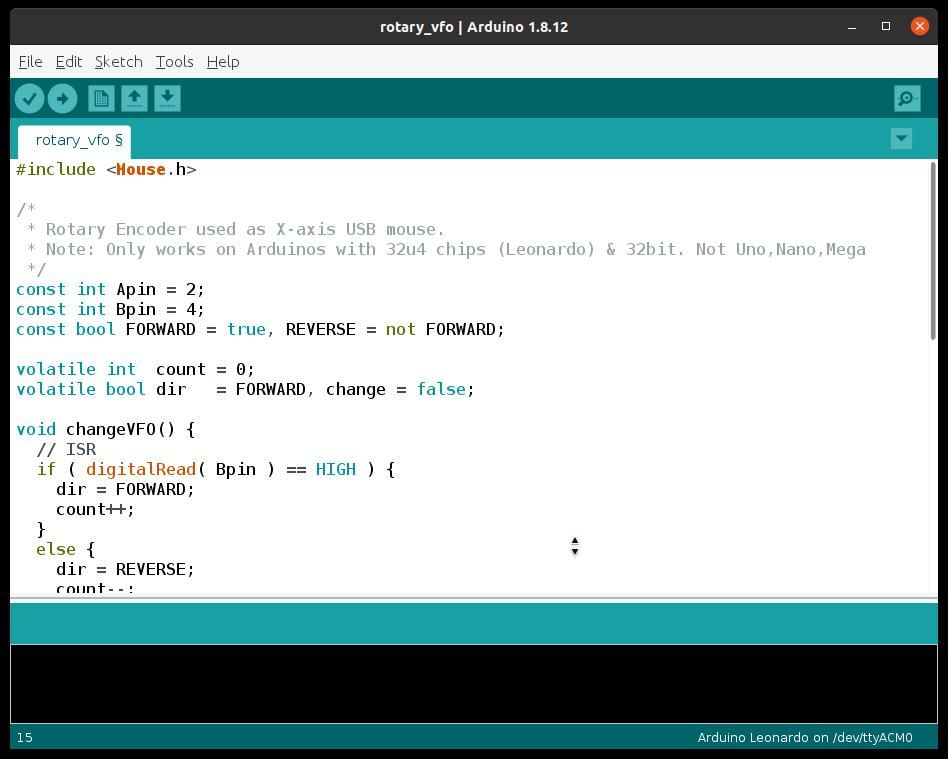Save the sketch with the down-arrow icon
Viewport: 948px width, 759px height.
(x=167, y=99)
